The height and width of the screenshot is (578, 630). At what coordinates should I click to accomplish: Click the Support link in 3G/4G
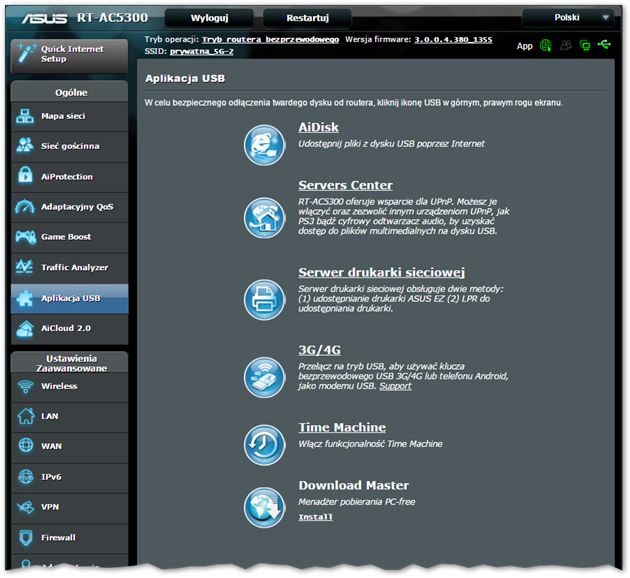(395, 386)
